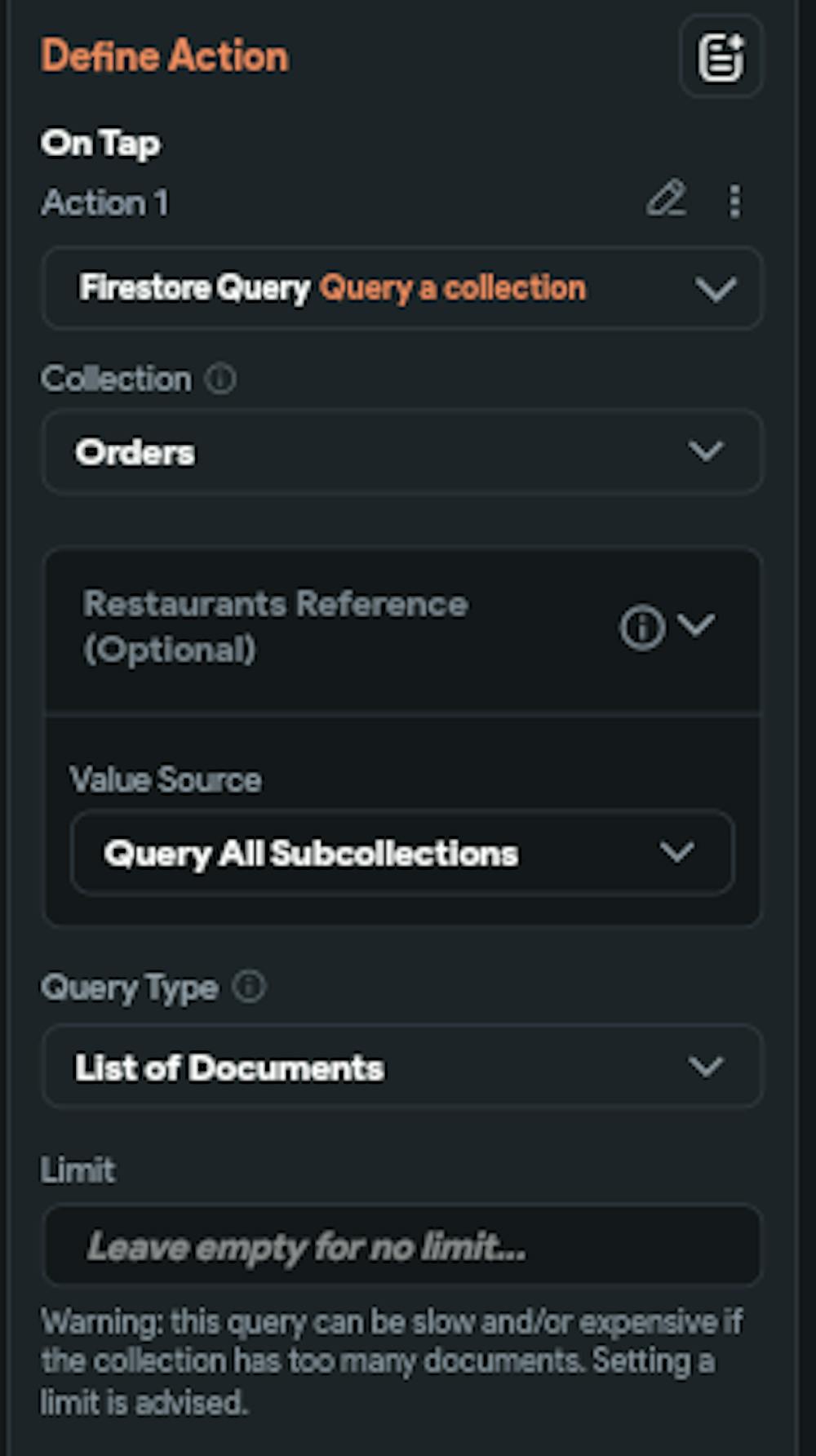Click the Value Source label
Screen dimensions: 816x1456
pos(166,779)
